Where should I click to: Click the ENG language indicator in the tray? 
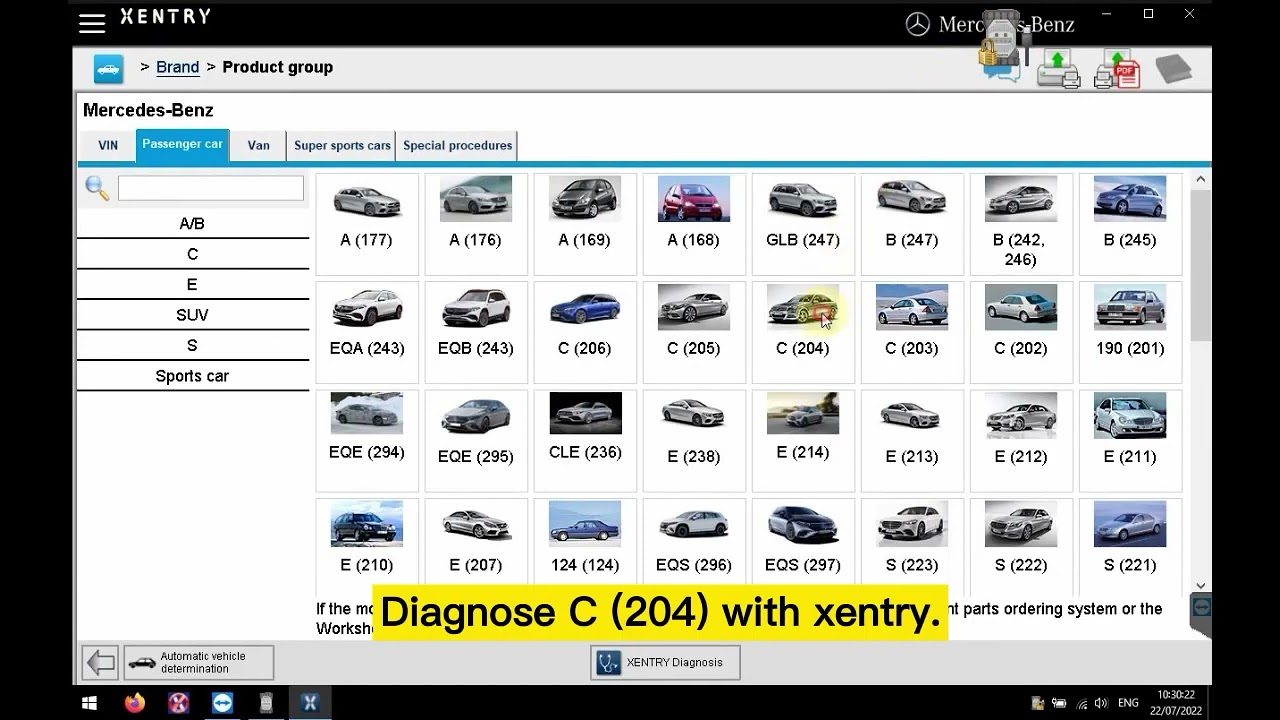(x=1128, y=703)
